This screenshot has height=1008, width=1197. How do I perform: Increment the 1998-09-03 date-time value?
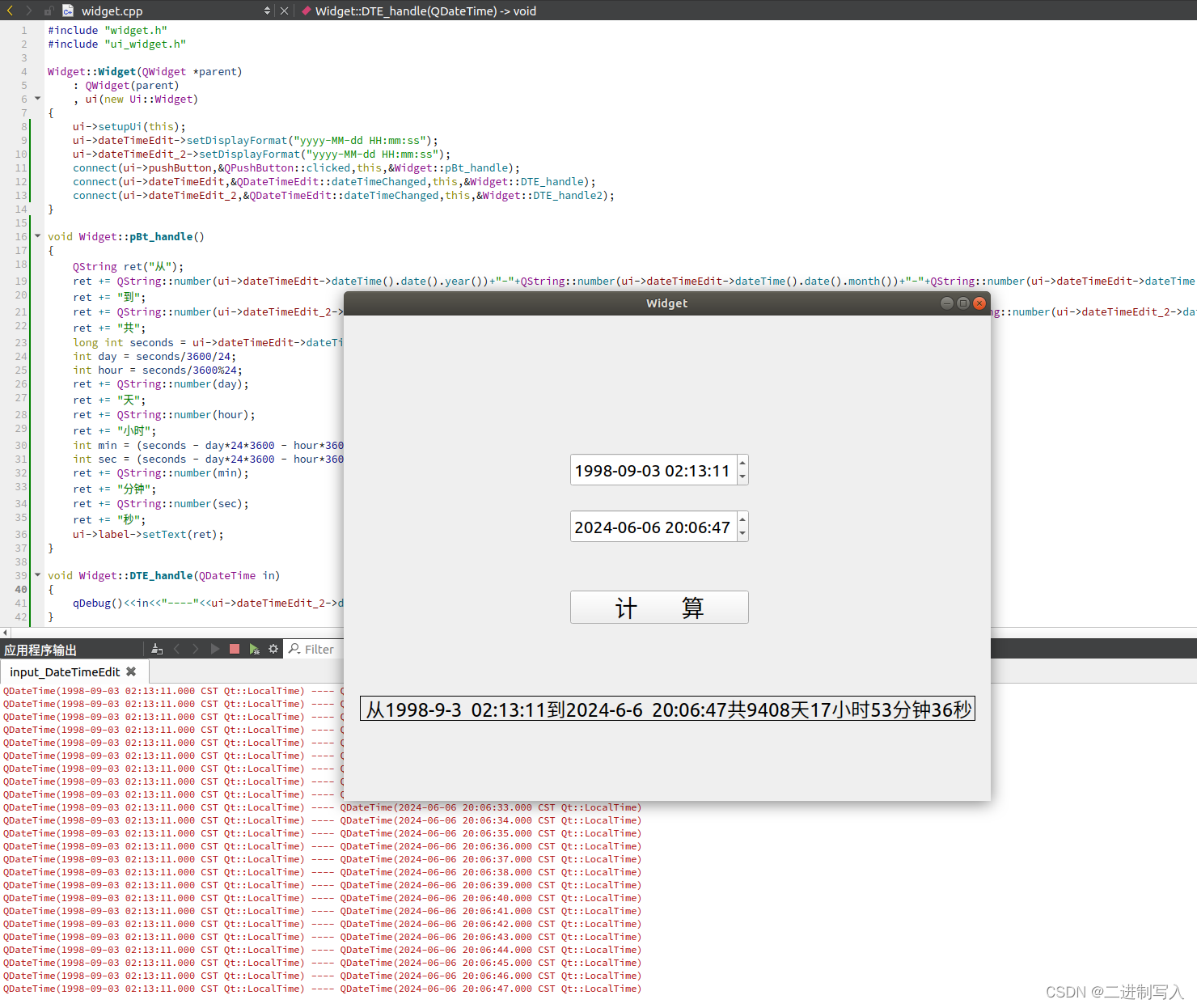click(742, 463)
